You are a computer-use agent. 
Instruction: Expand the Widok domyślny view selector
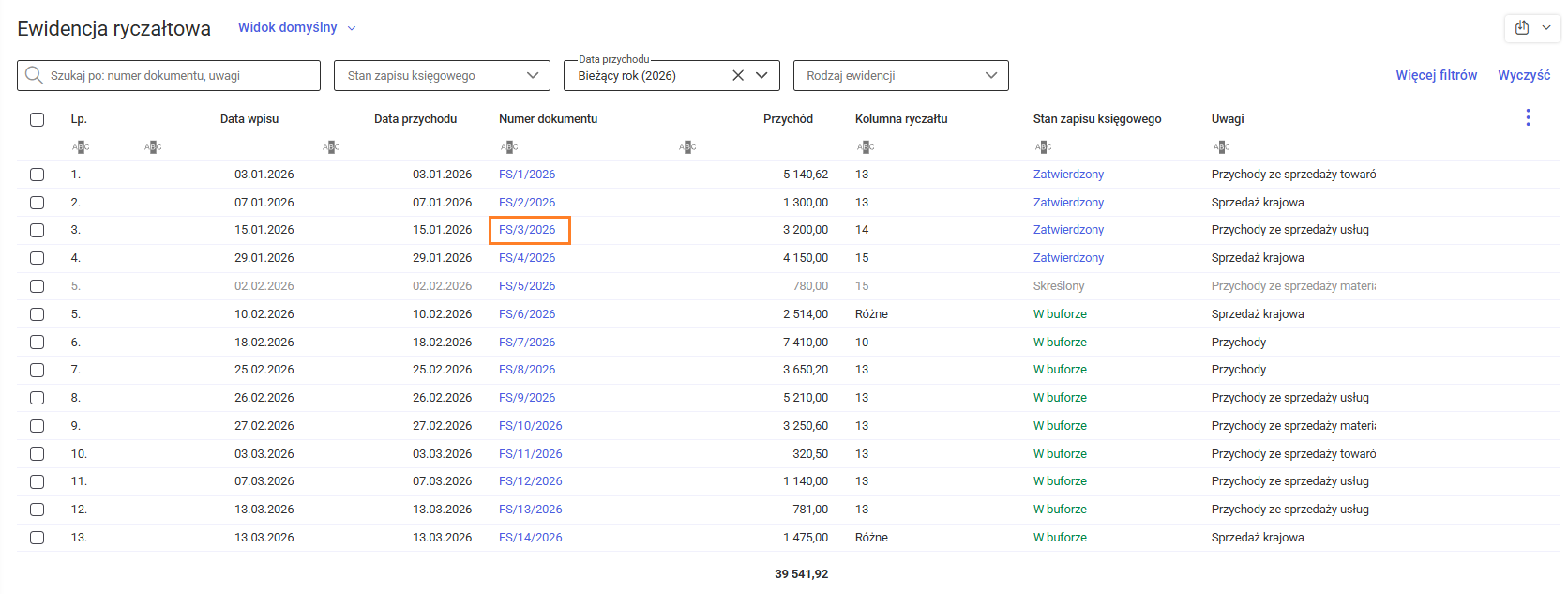[x=296, y=27]
